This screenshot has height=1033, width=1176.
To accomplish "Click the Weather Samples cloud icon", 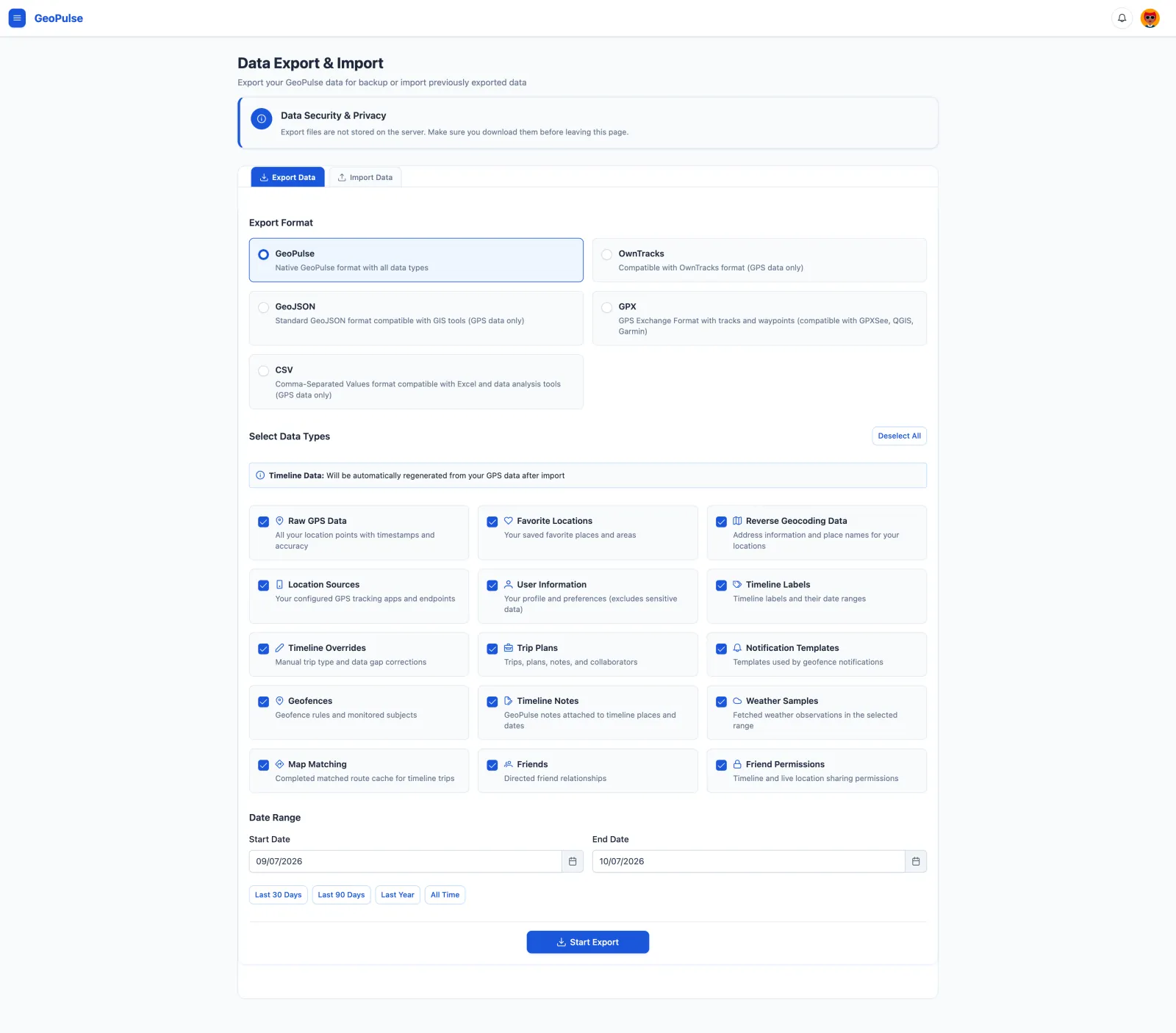I will tap(737, 701).
